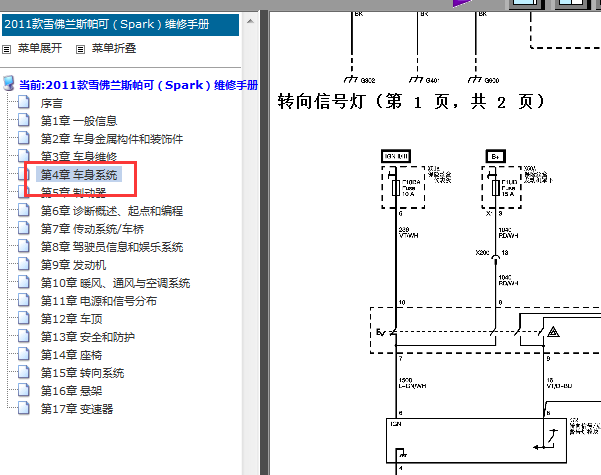Click the 菜单折叠 collapse-menu icon
The image size is (601, 475).
tap(80, 49)
